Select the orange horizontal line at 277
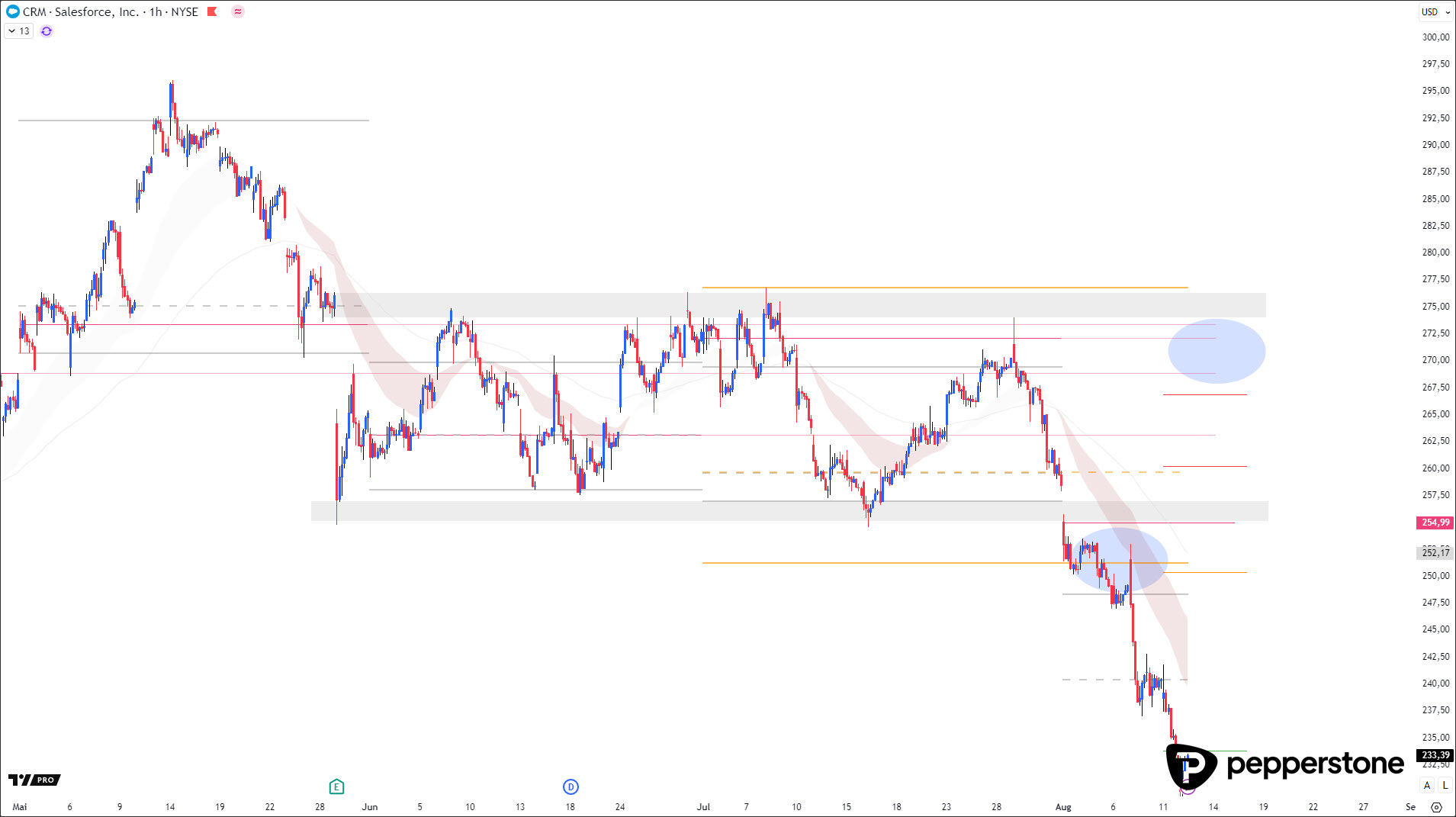The image size is (1456, 817). point(945,288)
